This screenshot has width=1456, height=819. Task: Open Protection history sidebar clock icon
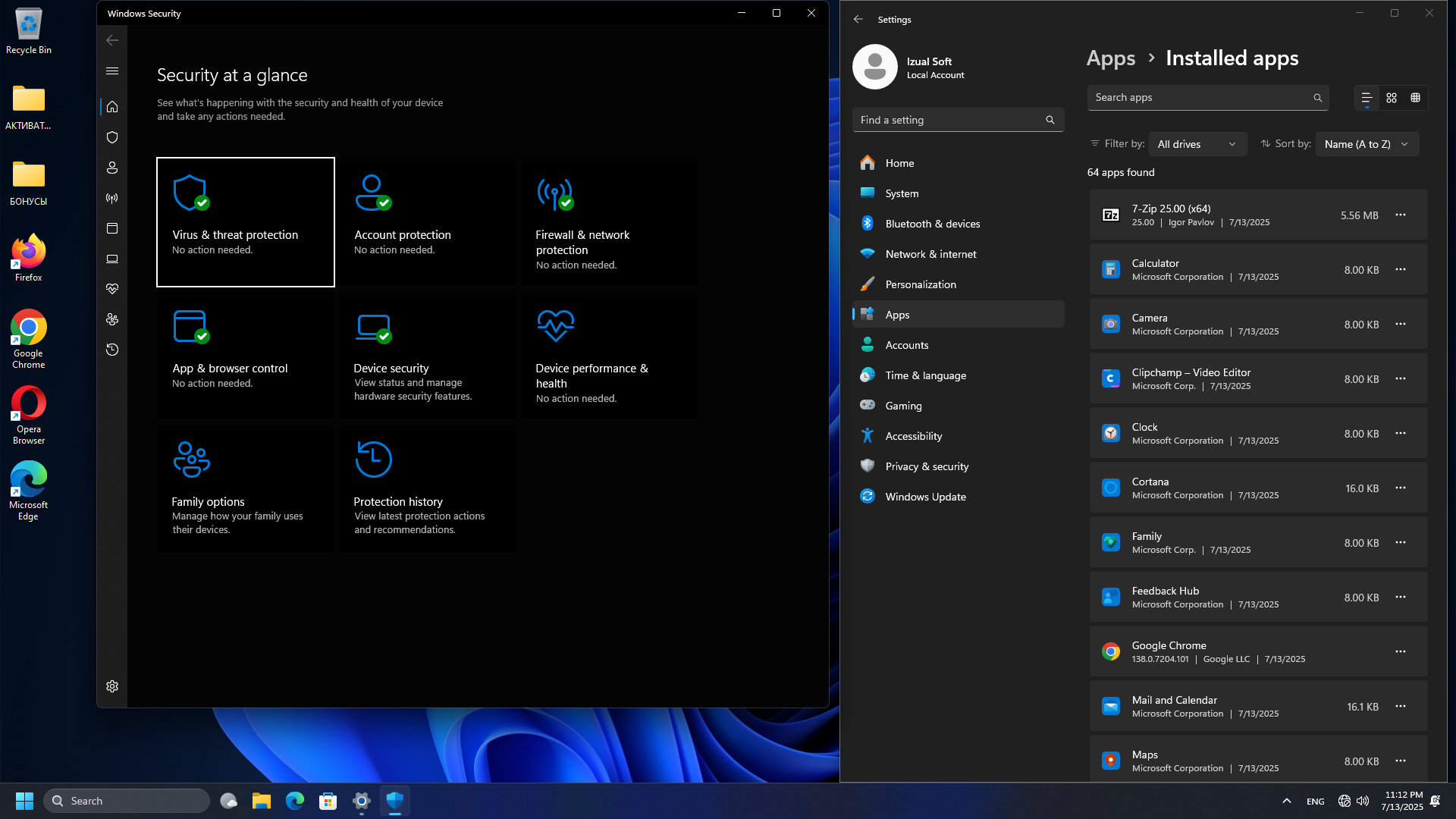tap(112, 350)
